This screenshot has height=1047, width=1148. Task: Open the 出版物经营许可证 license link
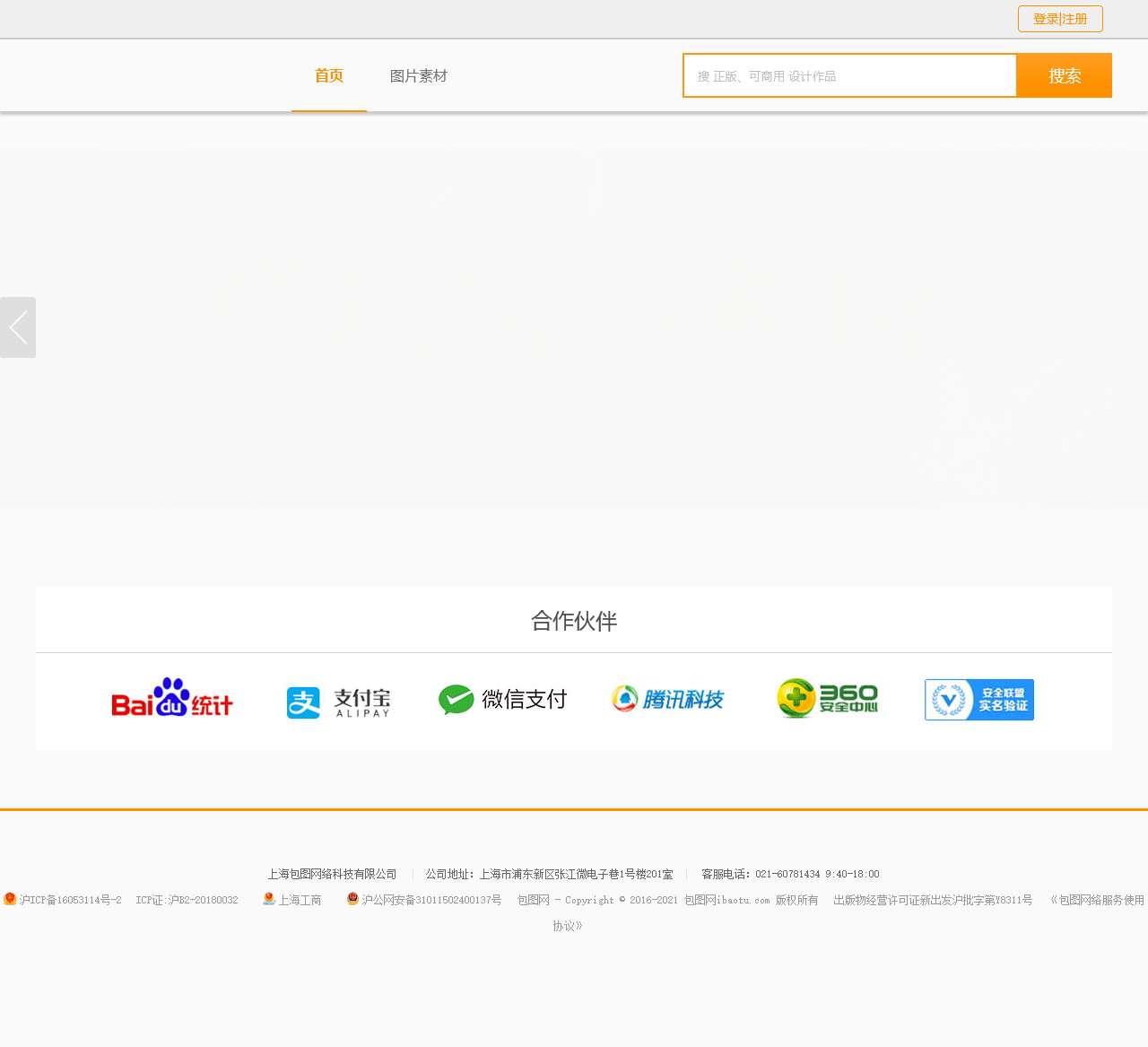point(933,900)
